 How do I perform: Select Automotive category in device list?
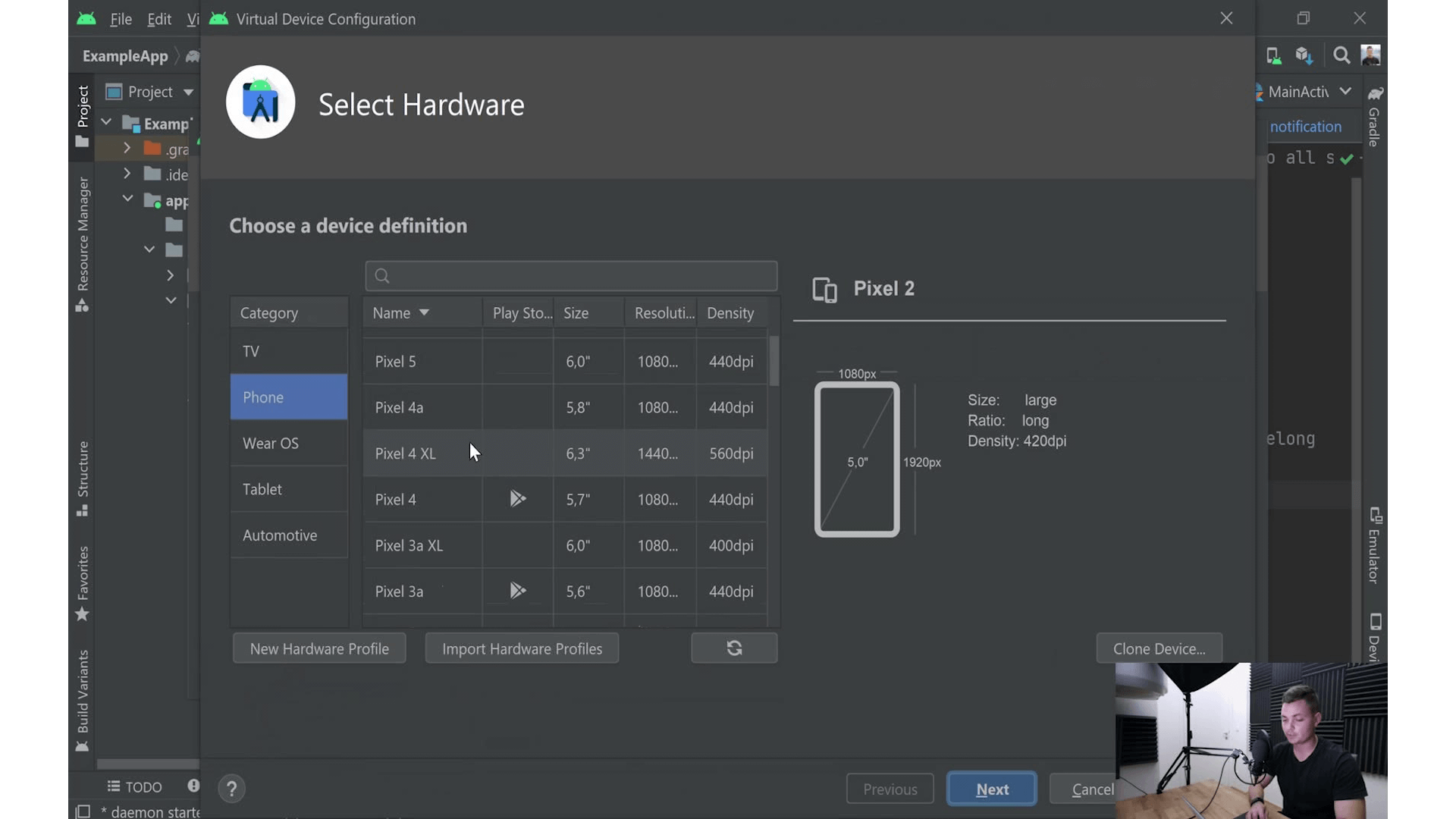pyautogui.click(x=280, y=534)
